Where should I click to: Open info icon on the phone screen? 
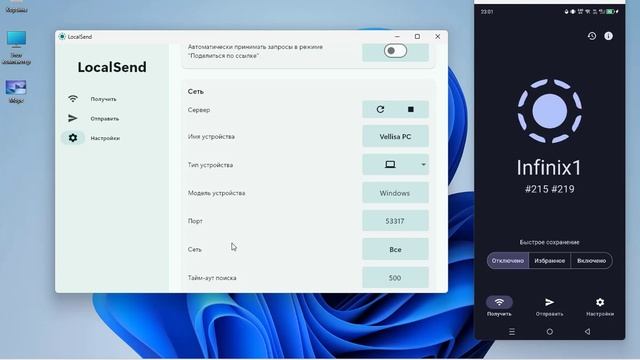(x=608, y=36)
